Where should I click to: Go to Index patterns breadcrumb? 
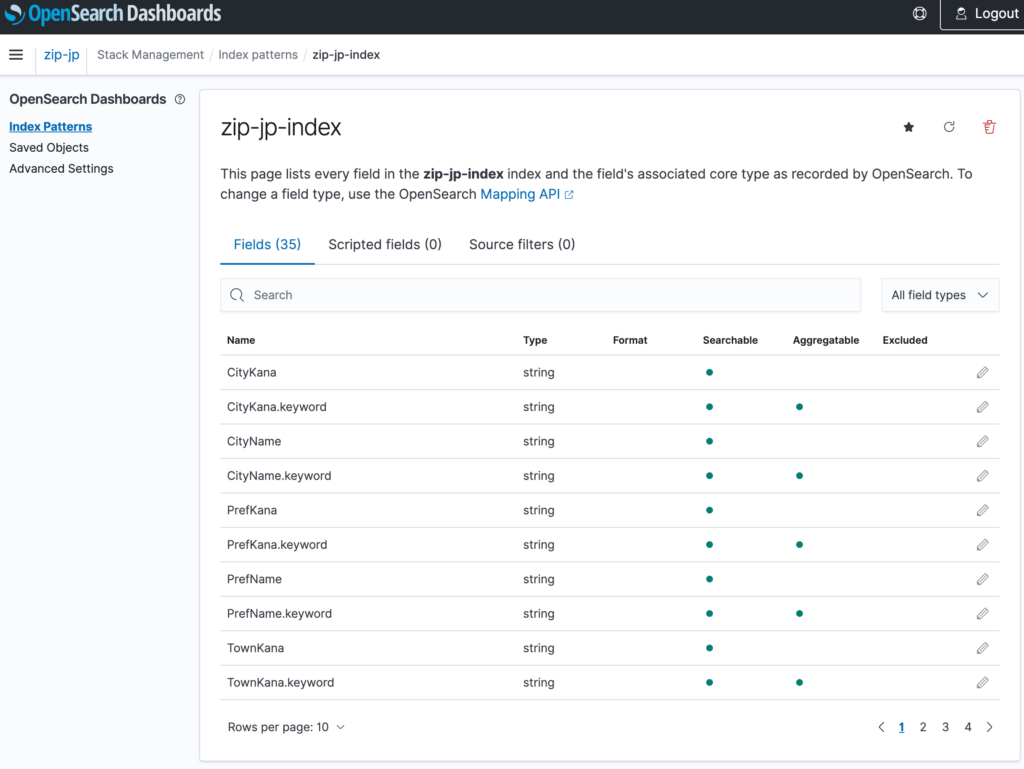(x=258, y=55)
